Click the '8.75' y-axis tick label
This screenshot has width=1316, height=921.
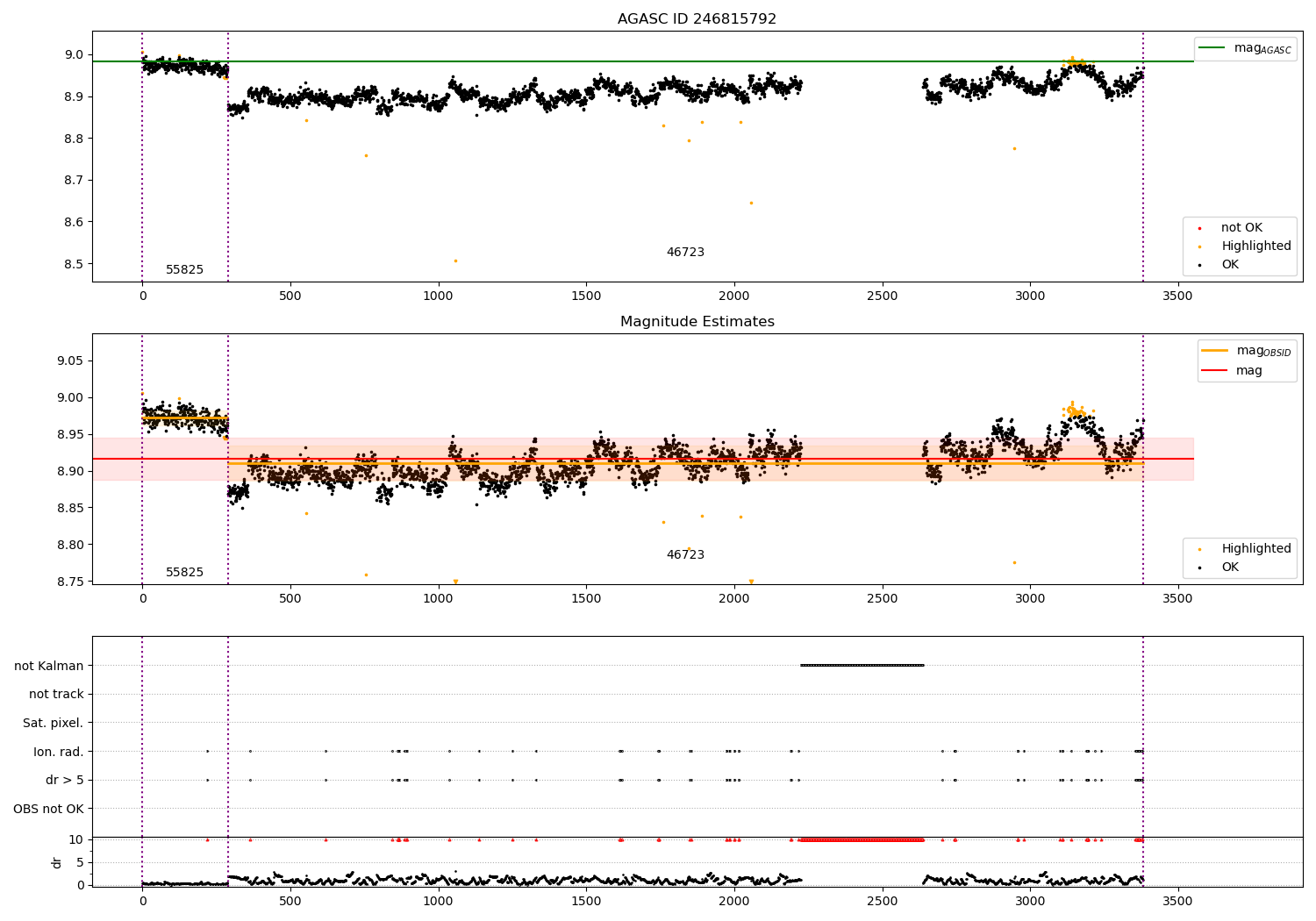tap(70, 582)
